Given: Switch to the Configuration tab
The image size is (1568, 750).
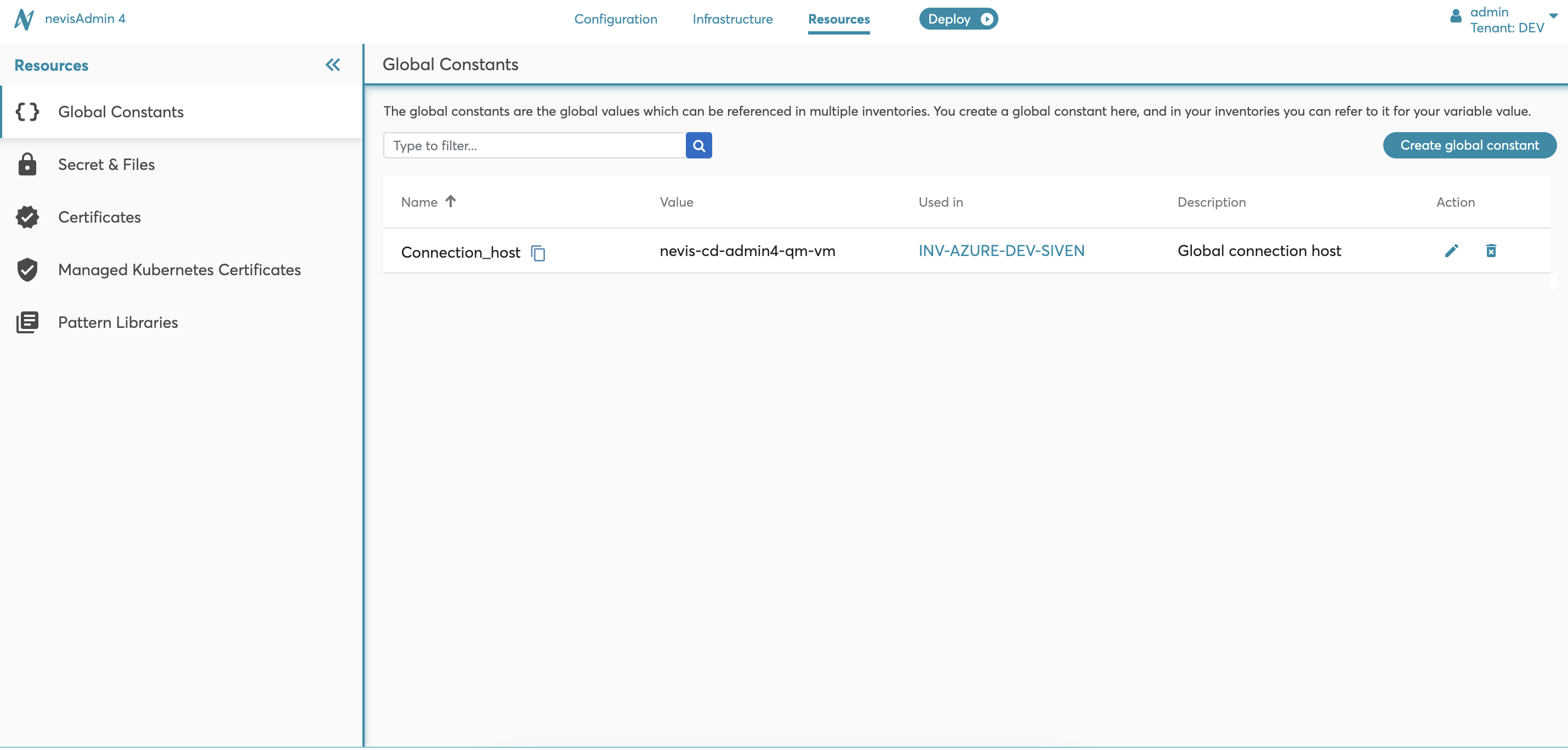Looking at the screenshot, I should coord(615,19).
